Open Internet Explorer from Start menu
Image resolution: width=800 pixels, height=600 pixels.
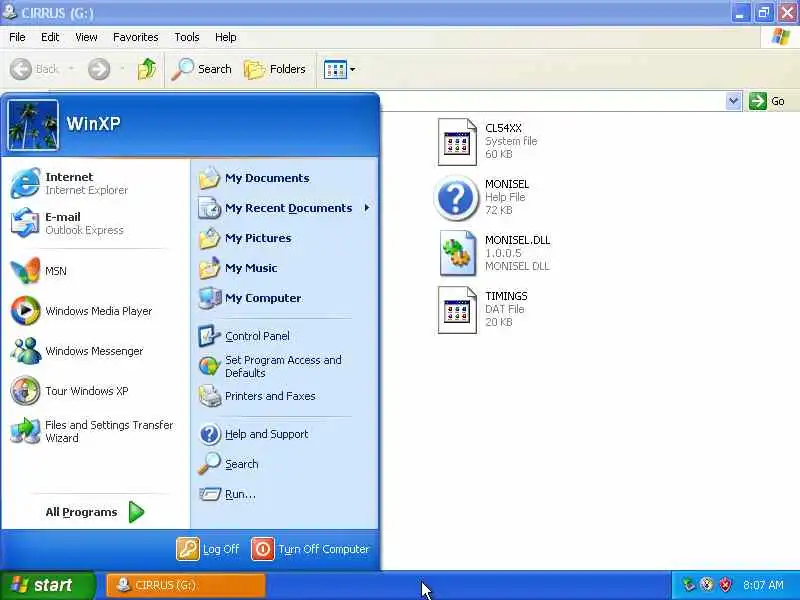tap(95, 183)
